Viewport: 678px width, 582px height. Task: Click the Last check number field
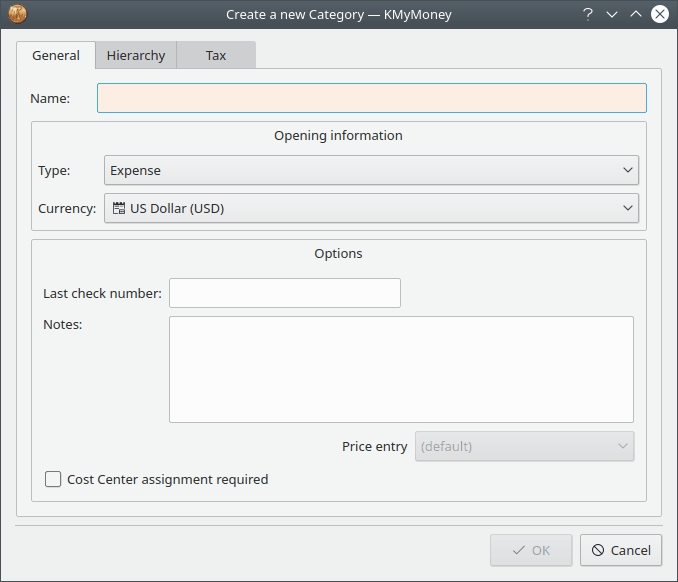point(285,293)
